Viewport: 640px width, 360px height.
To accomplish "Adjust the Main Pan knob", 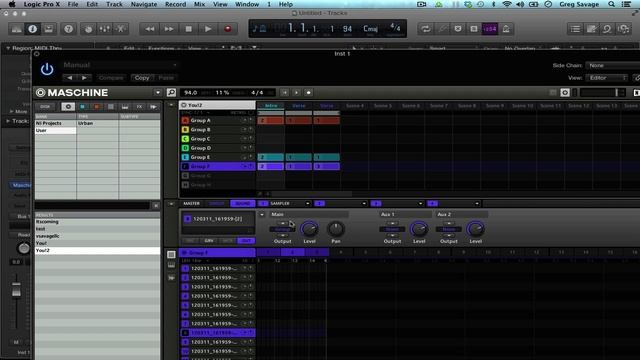I will click(x=336, y=229).
